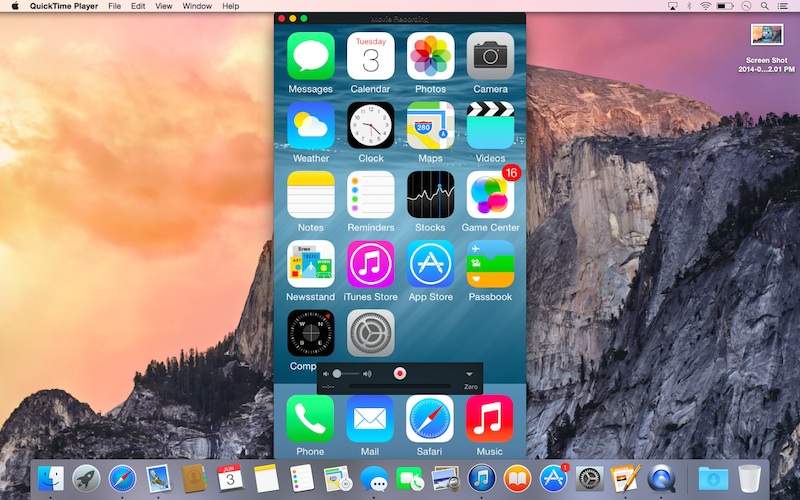The width and height of the screenshot is (800, 500).
Task: Open the QuickTime Player application menu
Action: click(62, 6)
